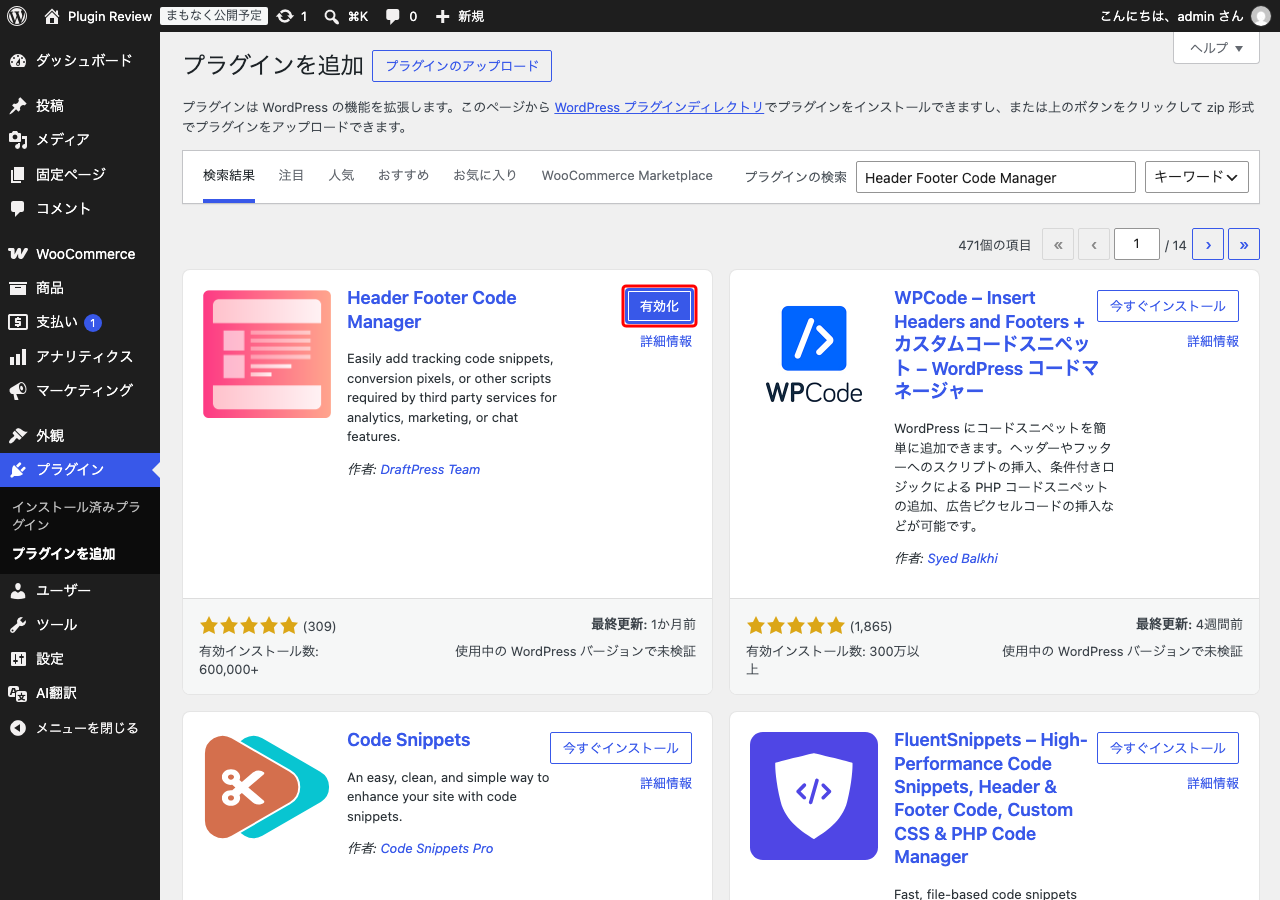Screen dimensions: 1280x900
Task: Switch to the 検索結果 tab
Action: 229,176
